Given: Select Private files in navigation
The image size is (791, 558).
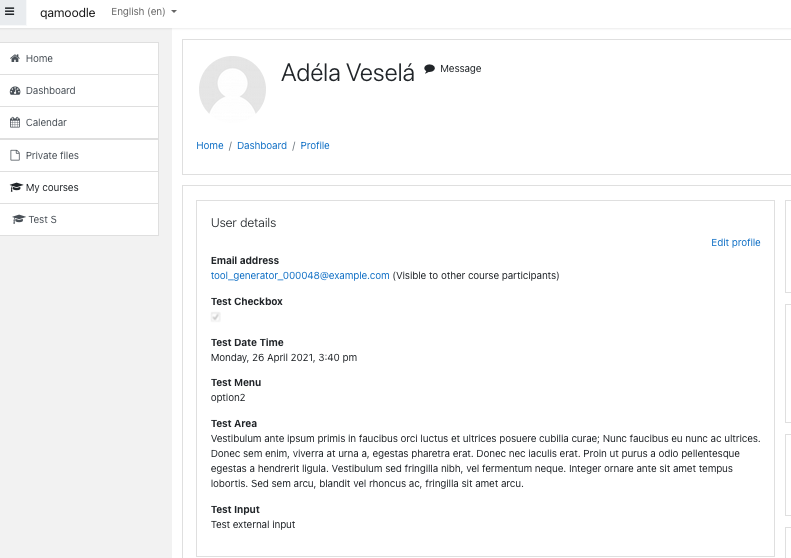Looking at the screenshot, I should 79,155.
